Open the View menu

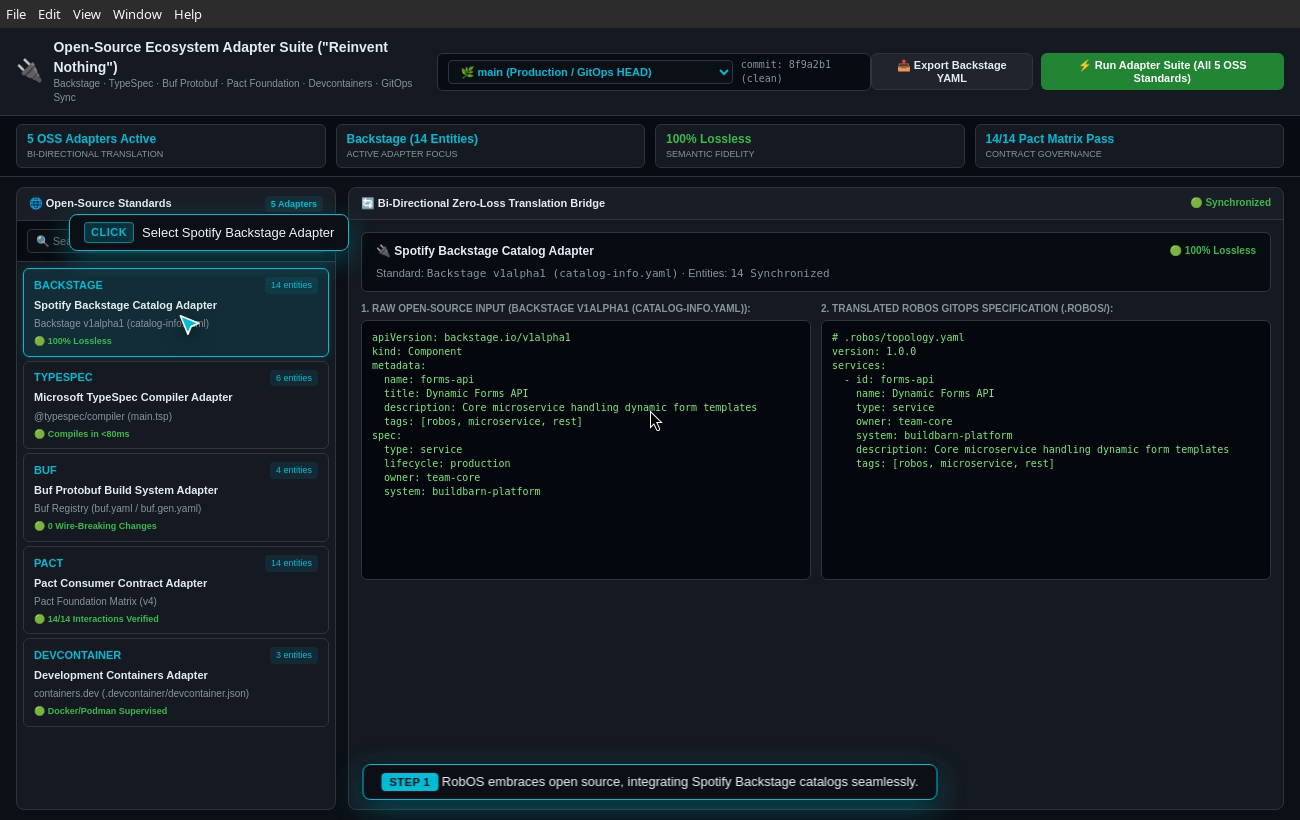pyautogui.click(x=87, y=14)
